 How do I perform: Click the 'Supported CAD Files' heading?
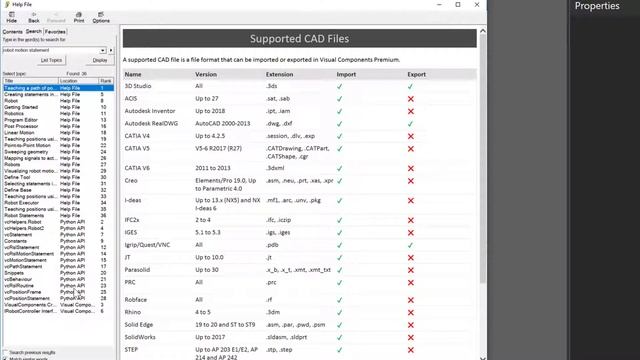point(300,39)
